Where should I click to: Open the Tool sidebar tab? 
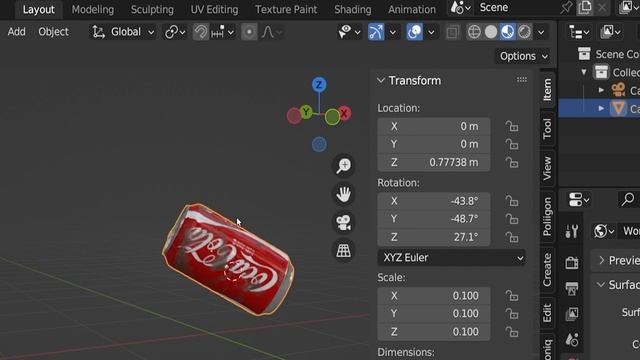point(547,129)
